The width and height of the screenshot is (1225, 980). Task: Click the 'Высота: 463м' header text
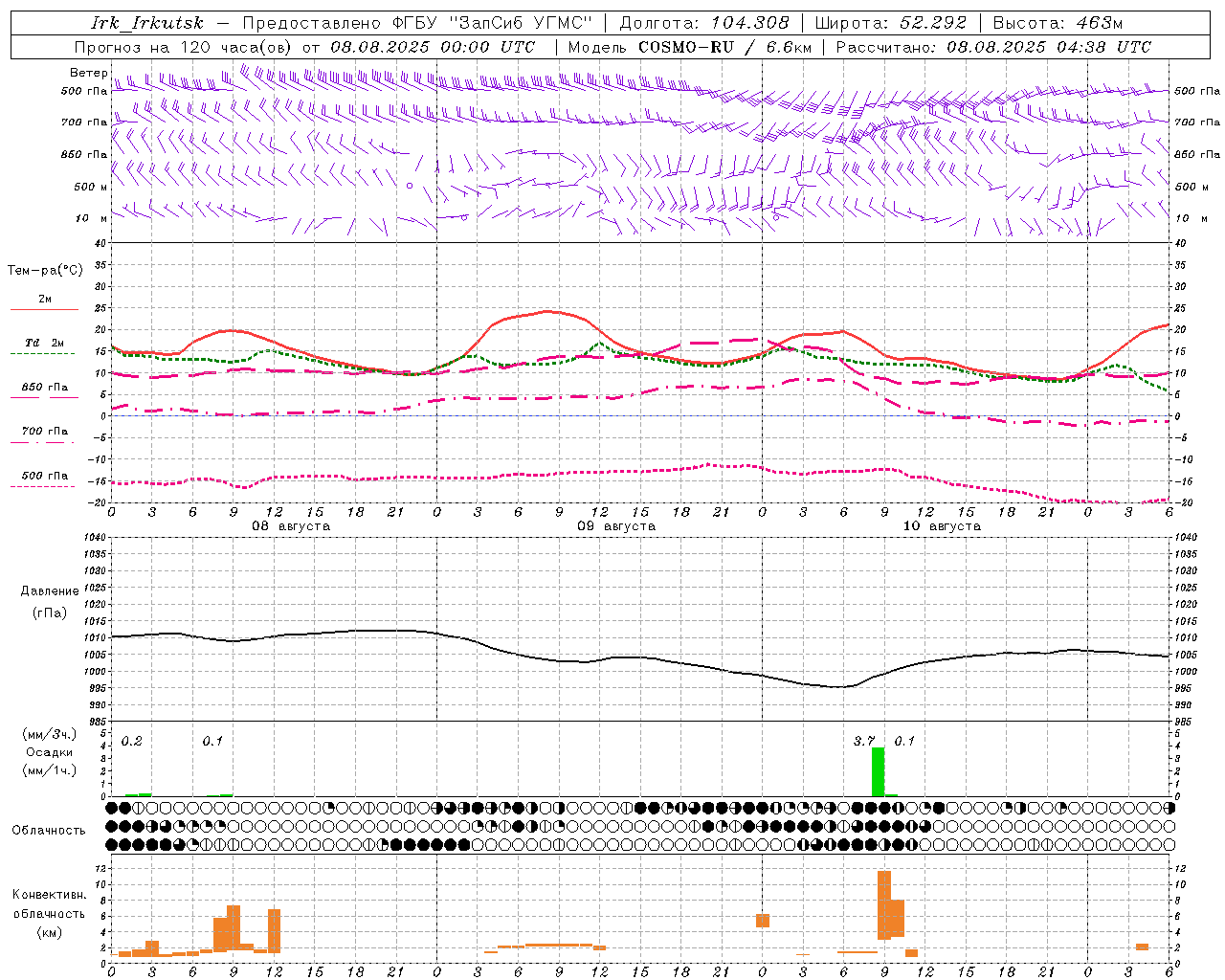[x=1058, y=23]
